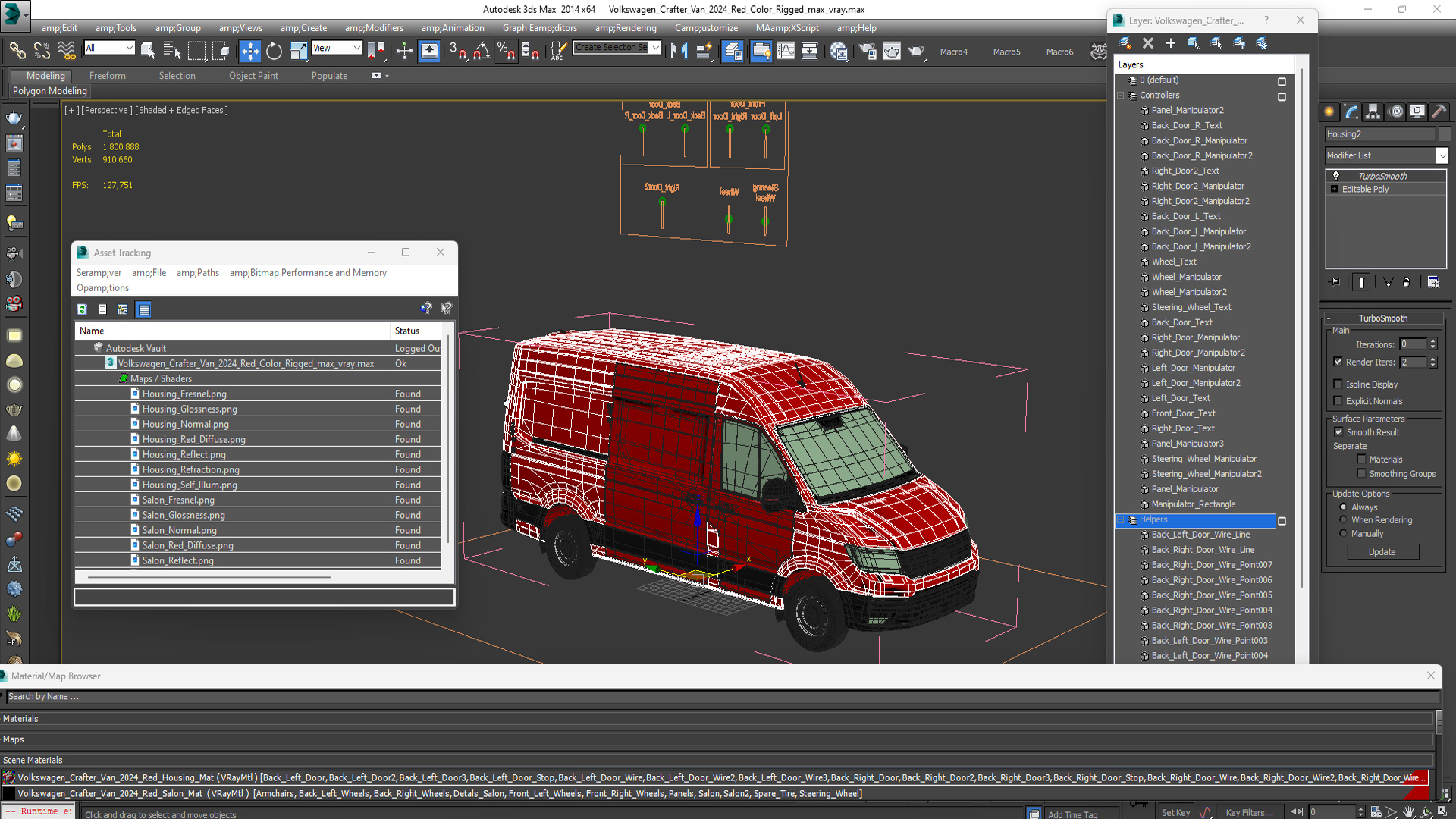Open Asset Tracking Paths menu

click(198, 273)
